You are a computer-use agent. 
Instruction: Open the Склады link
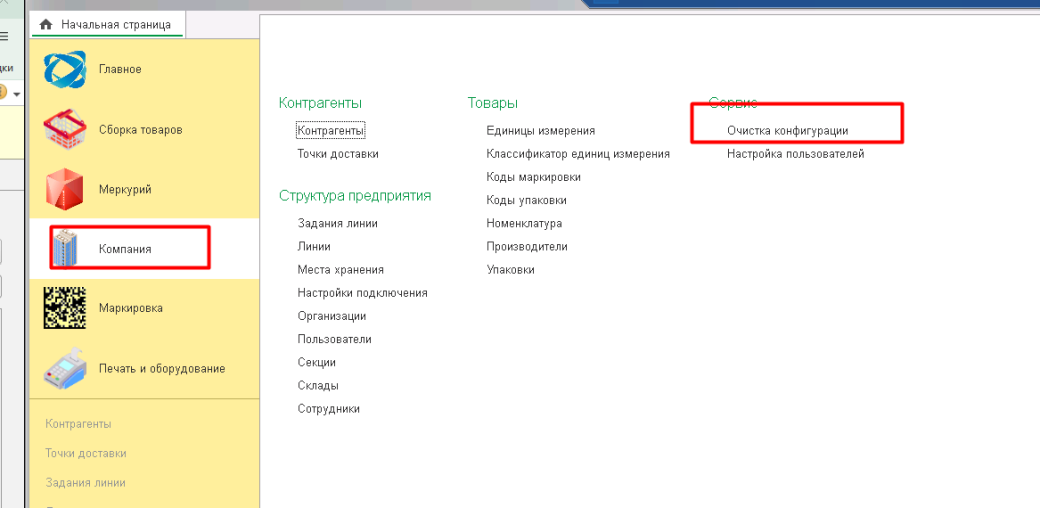(x=318, y=386)
